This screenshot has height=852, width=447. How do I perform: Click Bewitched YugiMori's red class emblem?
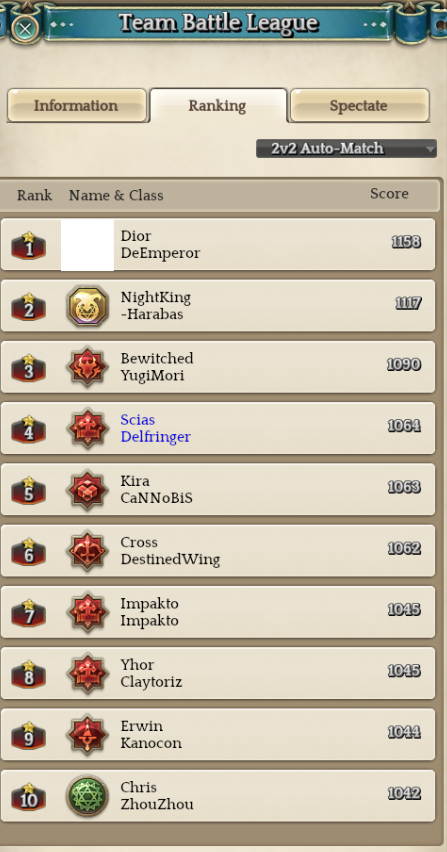coord(87,368)
